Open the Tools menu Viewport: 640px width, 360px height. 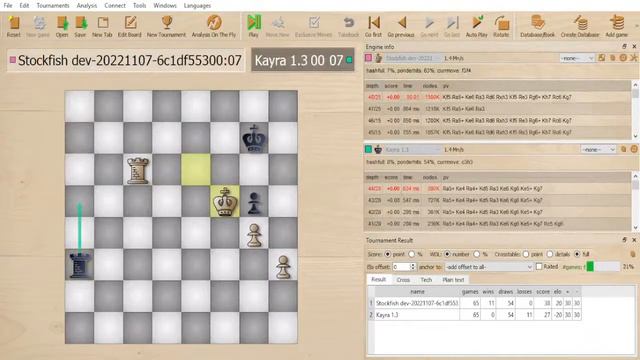[x=139, y=6]
